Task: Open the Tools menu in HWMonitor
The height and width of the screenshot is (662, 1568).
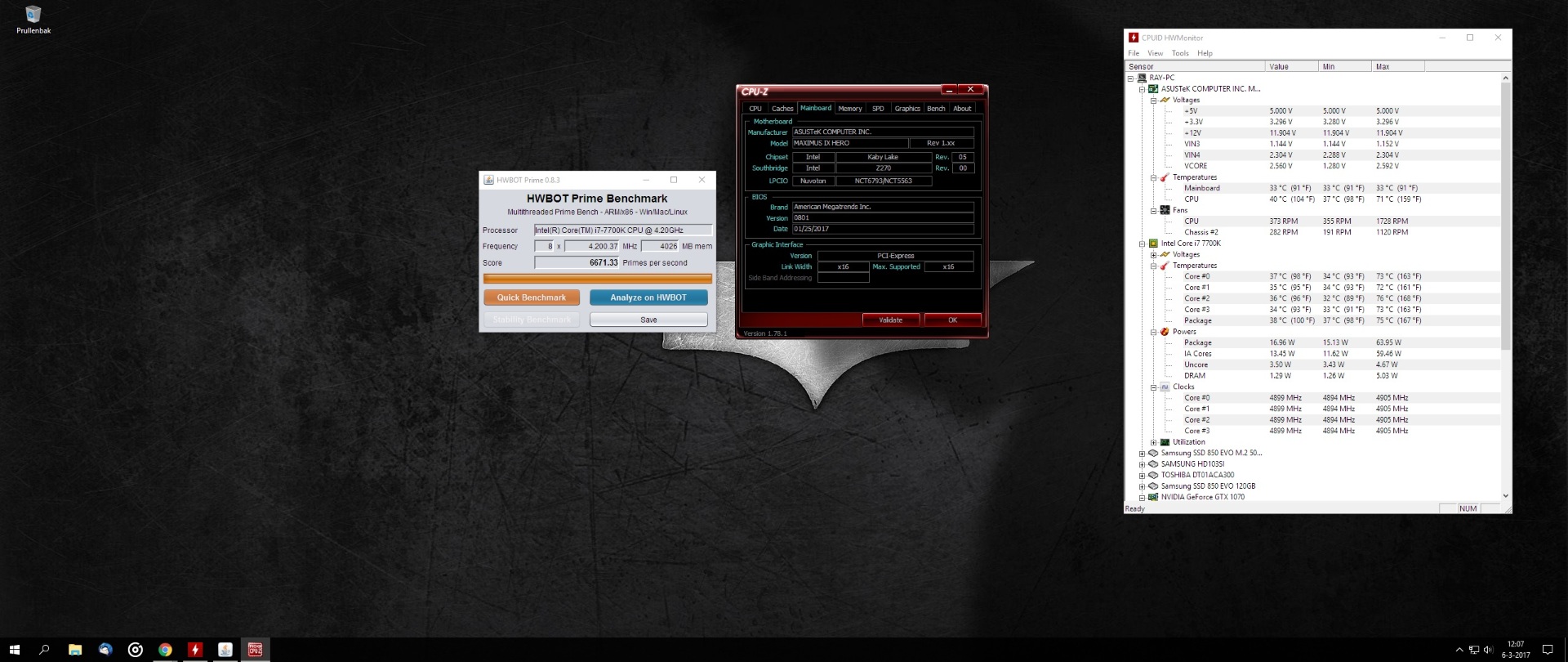Action: tap(1180, 53)
